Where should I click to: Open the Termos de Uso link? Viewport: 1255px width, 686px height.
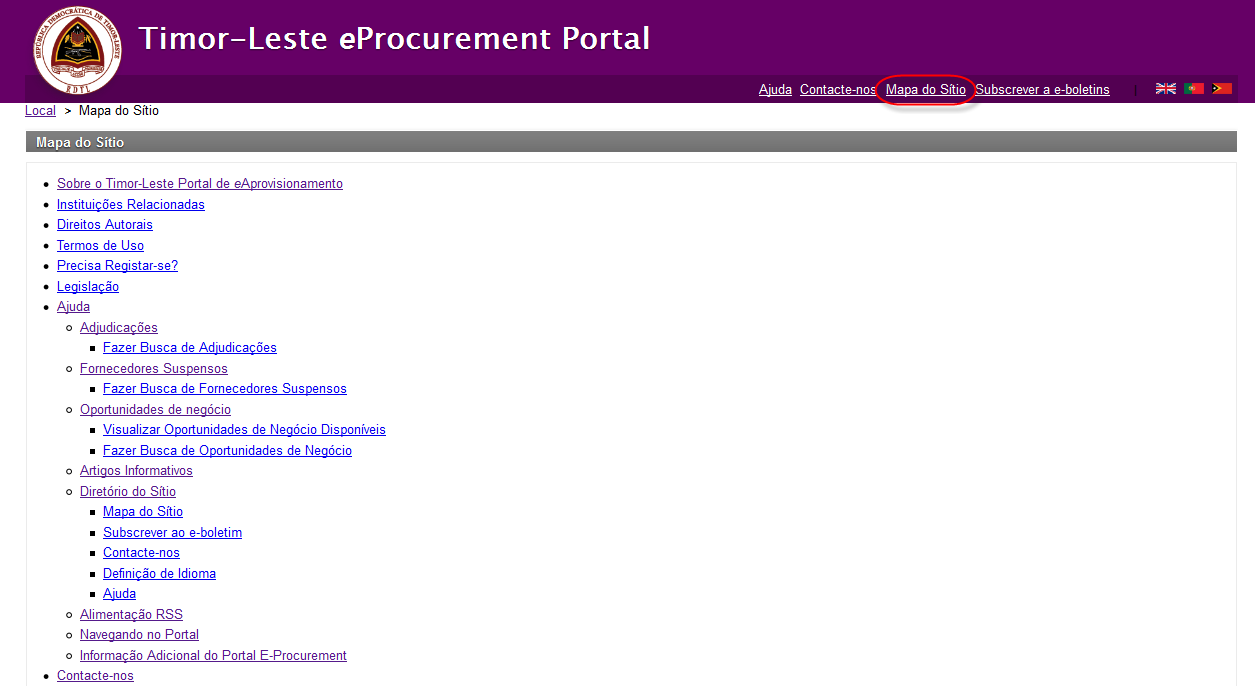click(100, 246)
